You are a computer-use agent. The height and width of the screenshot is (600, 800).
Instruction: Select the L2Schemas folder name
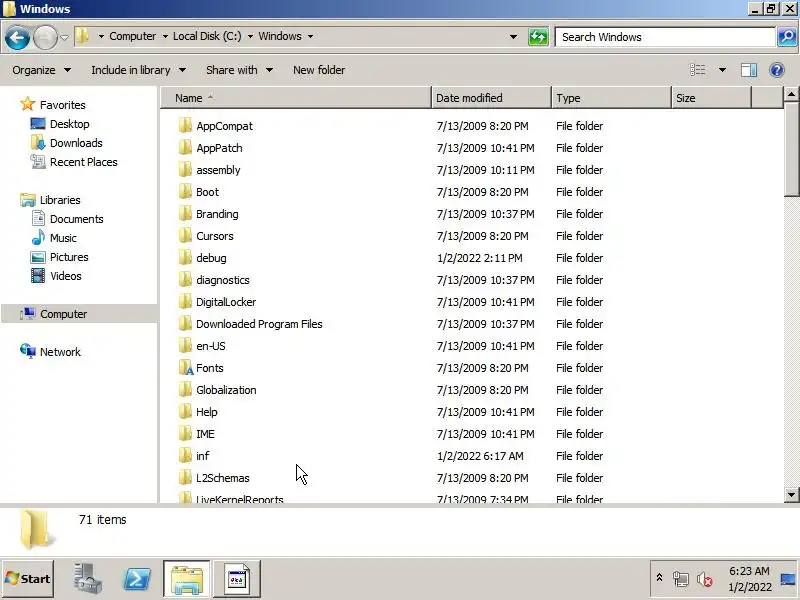(222, 478)
